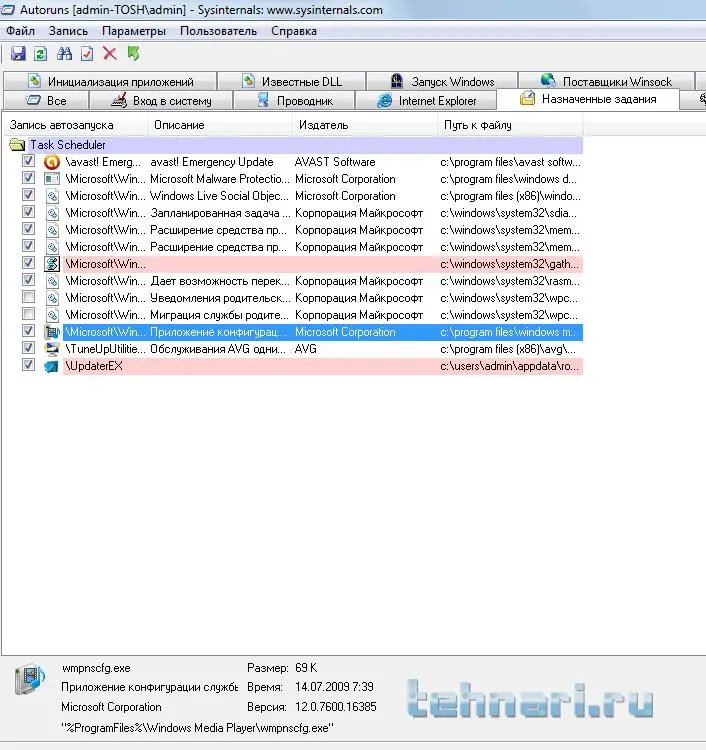Enable the Уведомления родительск... checkbox
706x750 pixels.
[28, 297]
